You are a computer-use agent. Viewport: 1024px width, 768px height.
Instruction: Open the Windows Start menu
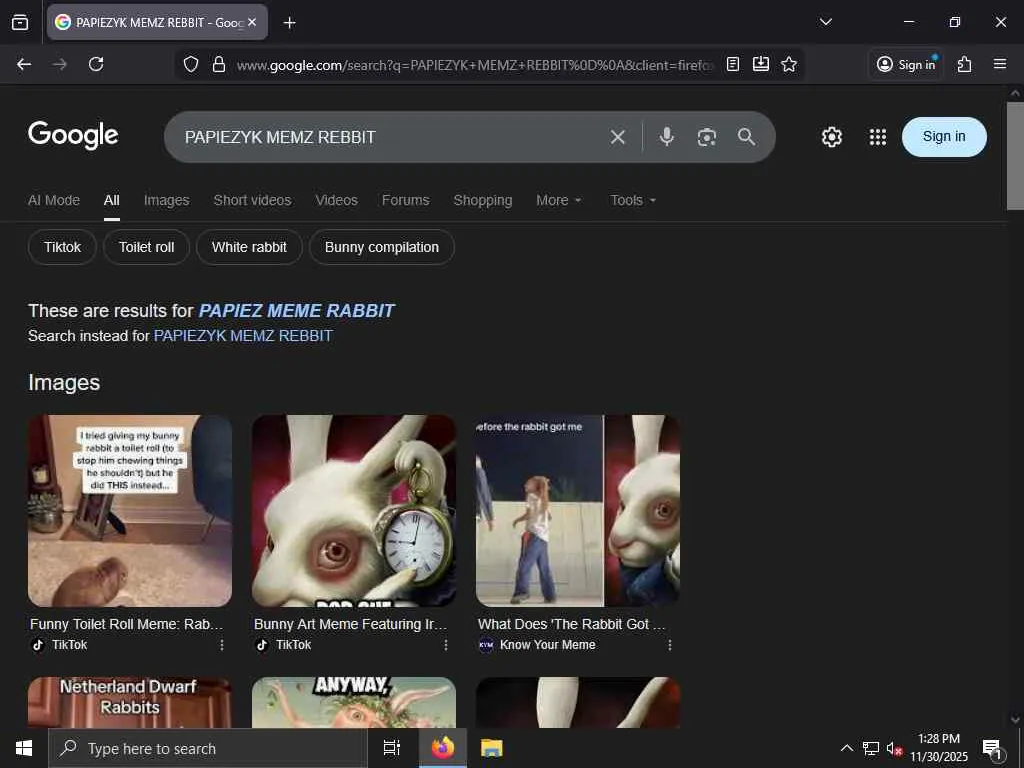pyautogui.click(x=24, y=748)
